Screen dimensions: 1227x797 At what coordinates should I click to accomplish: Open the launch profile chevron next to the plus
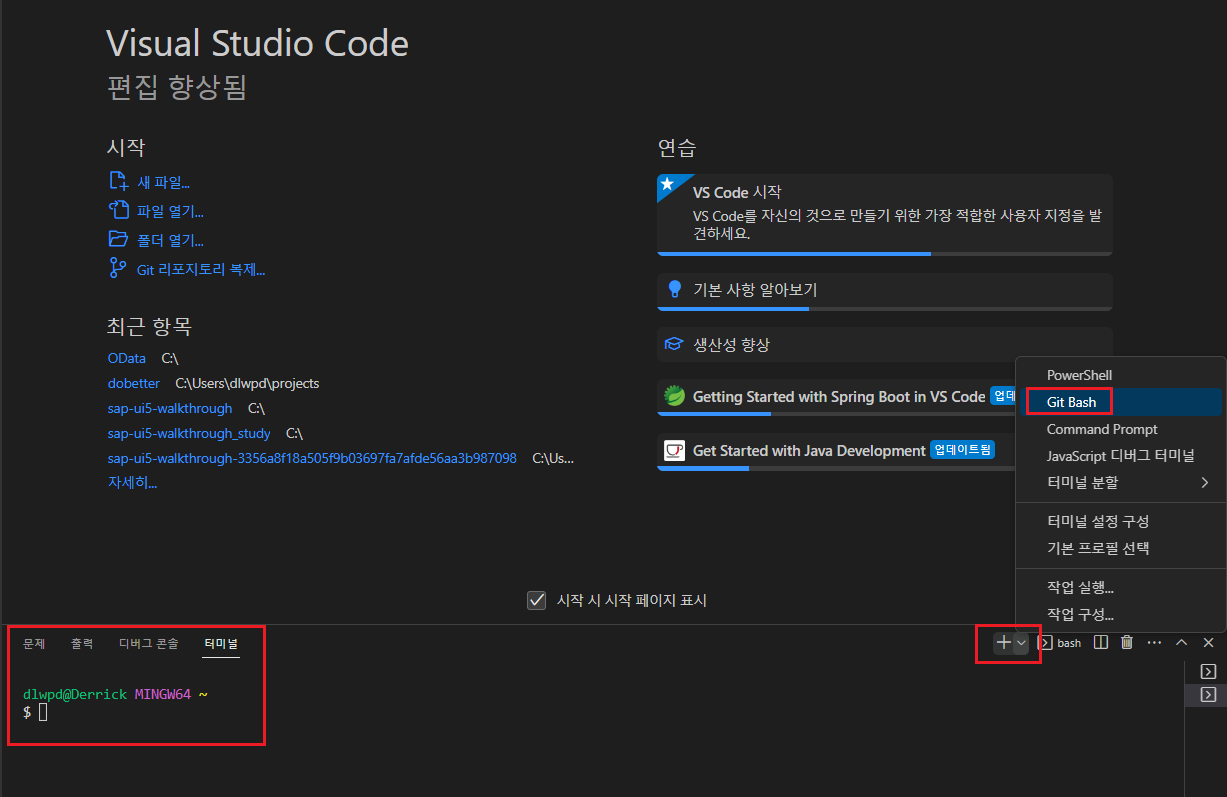pyautogui.click(x=1021, y=643)
